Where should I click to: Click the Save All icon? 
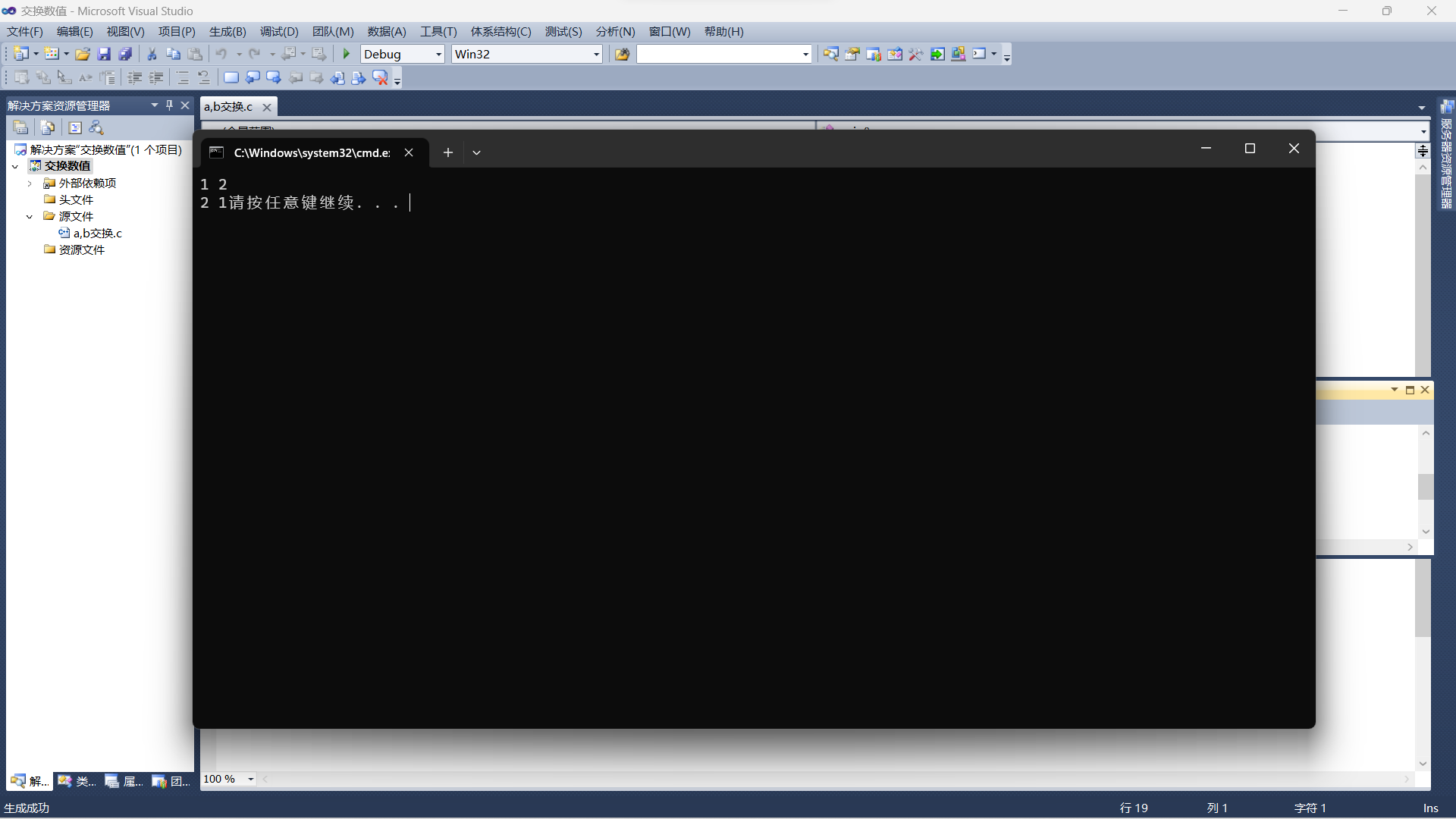(x=125, y=54)
